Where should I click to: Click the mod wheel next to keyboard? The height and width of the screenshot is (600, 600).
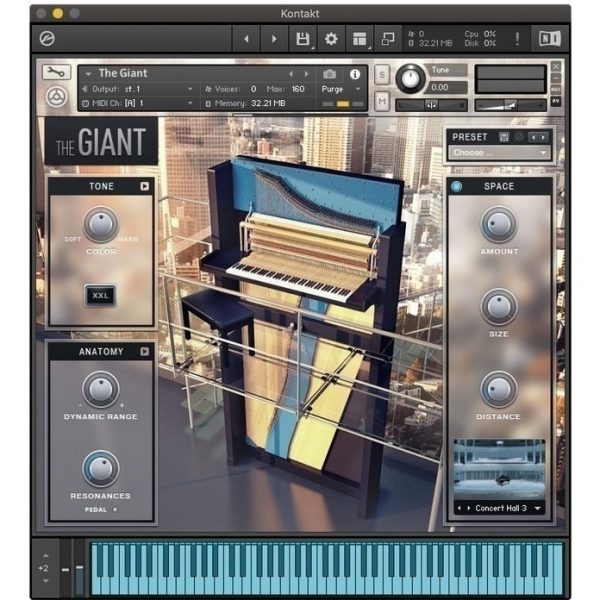point(79,568)
